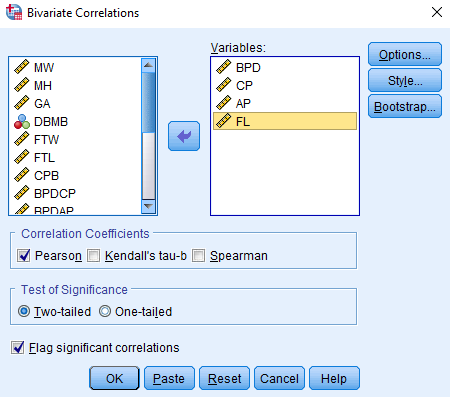Click the scale icon next to FTW
Viewport: 450px width, 397px height.
coord(22,139)
